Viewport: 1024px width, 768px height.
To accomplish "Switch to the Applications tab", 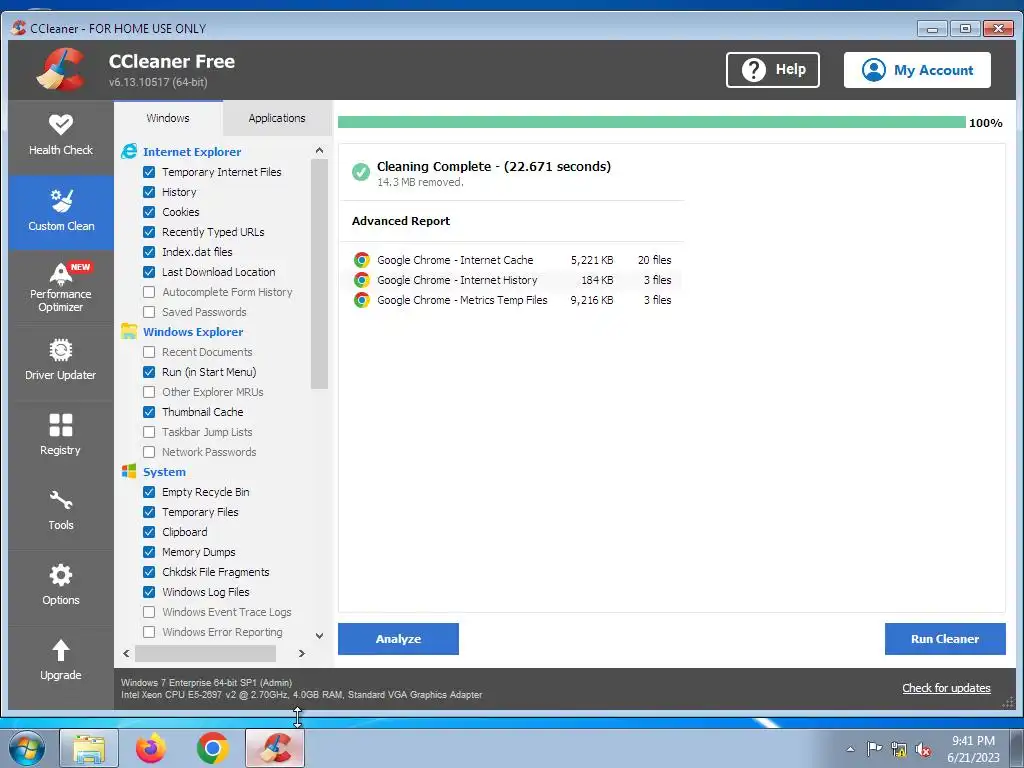I will tap(277, 118).
